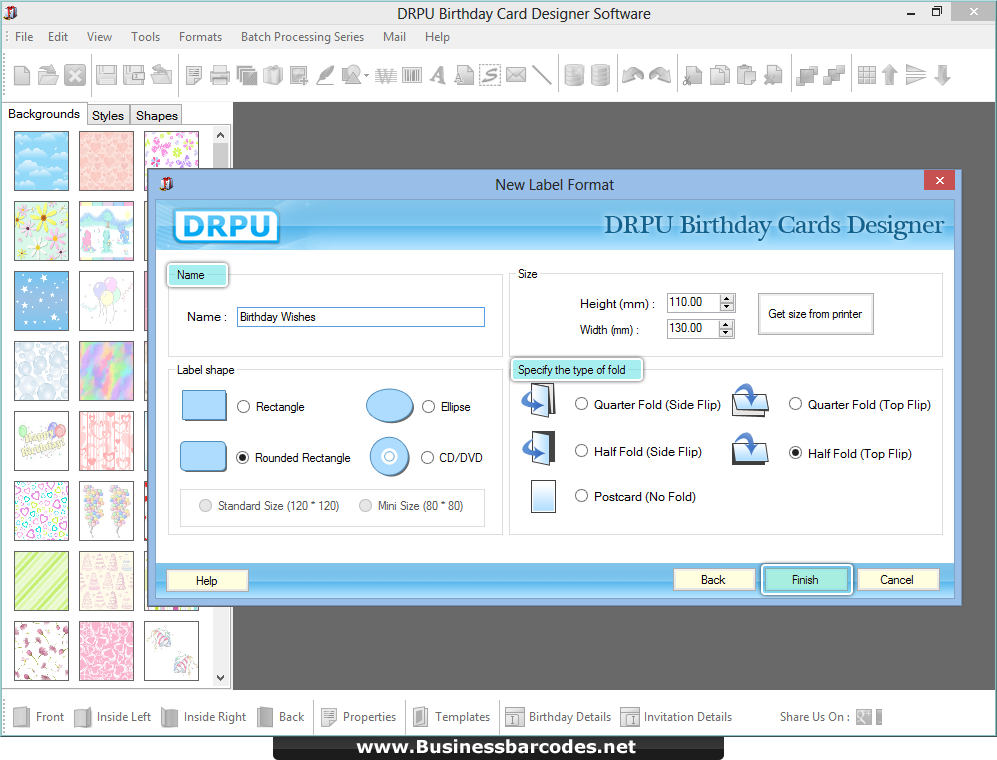This screenshot has height=760, width=997.
Task: Increase Height value with up spinner
Action: tap(727, 298)
